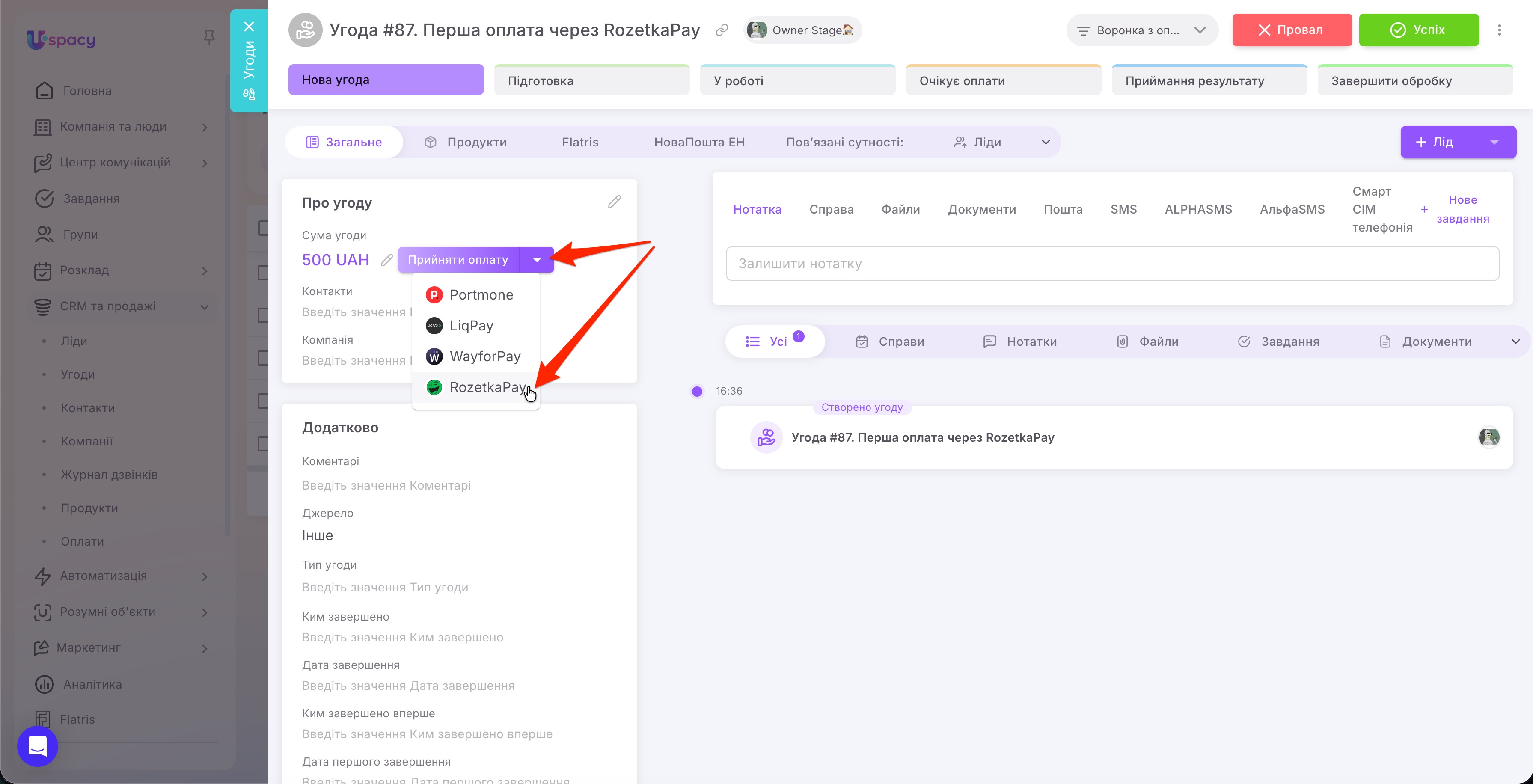Click the Uspacy logo
1533x784 pixels.
pyautogui.click(x=61, y=39)
